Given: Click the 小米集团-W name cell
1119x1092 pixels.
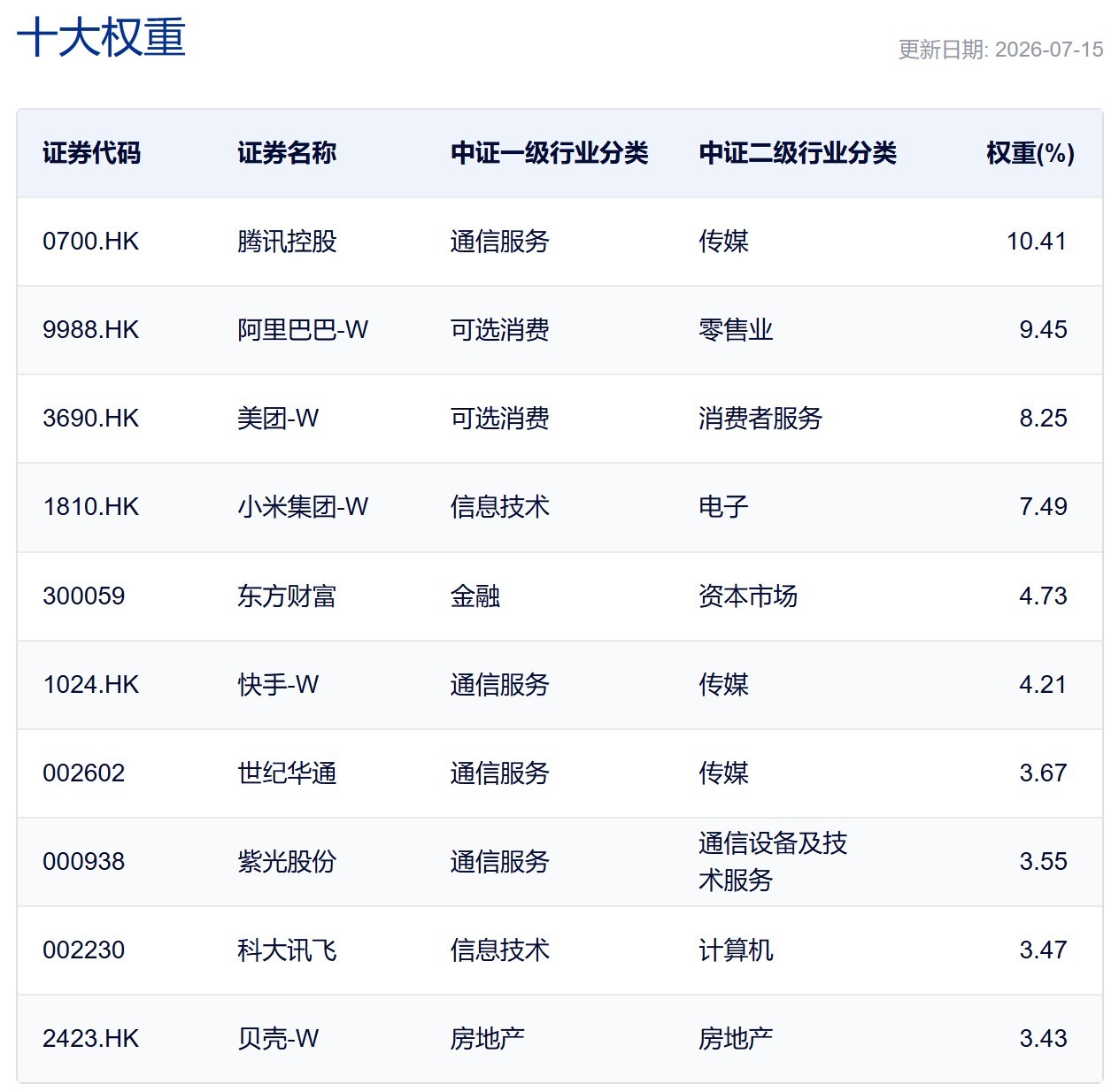Looking at the screenshot, I should click(303, 507).
